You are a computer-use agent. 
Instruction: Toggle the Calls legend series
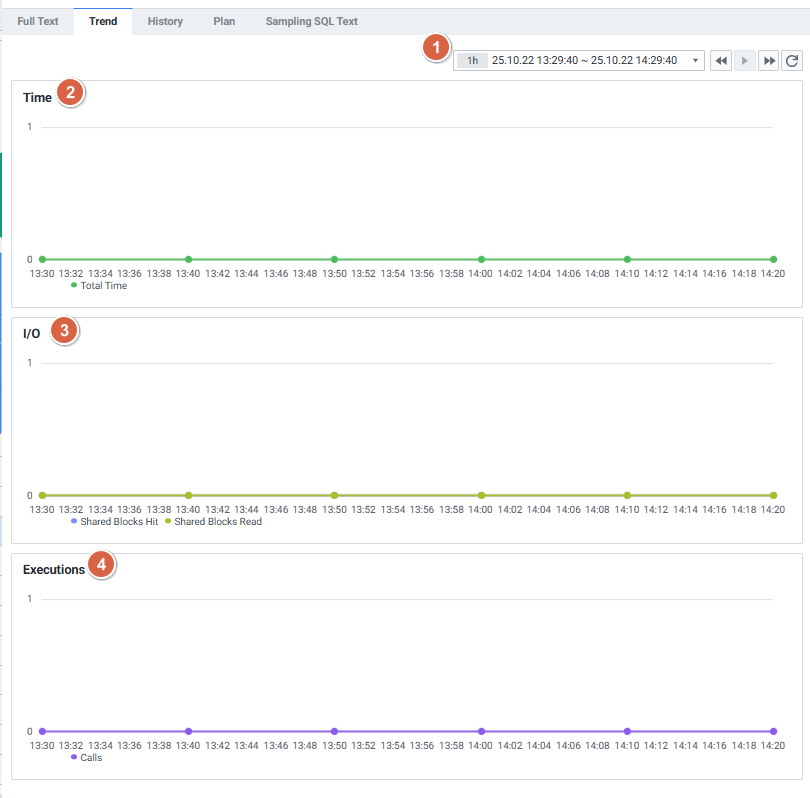point(87,757)
